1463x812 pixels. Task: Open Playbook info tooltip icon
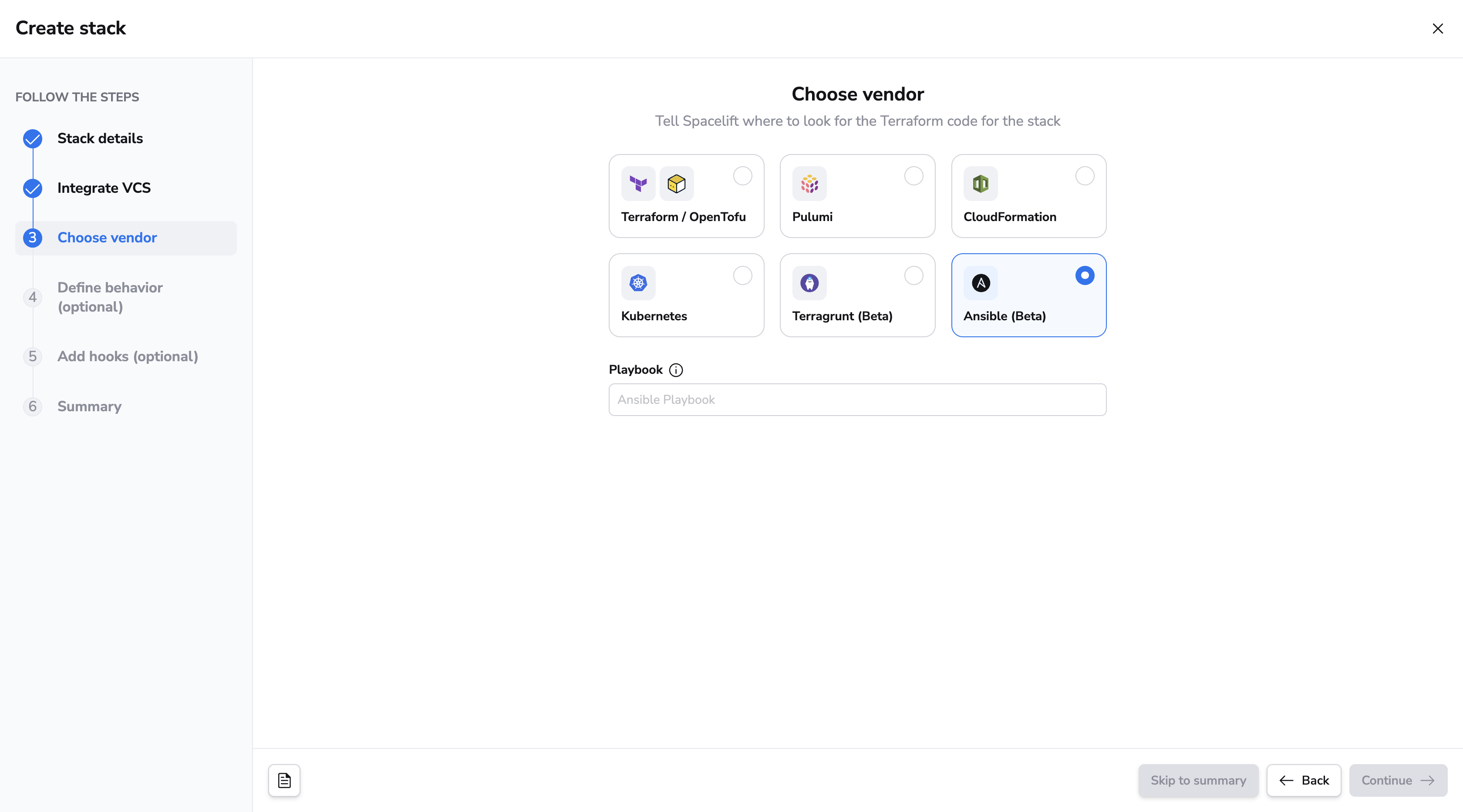click(676, 370)
